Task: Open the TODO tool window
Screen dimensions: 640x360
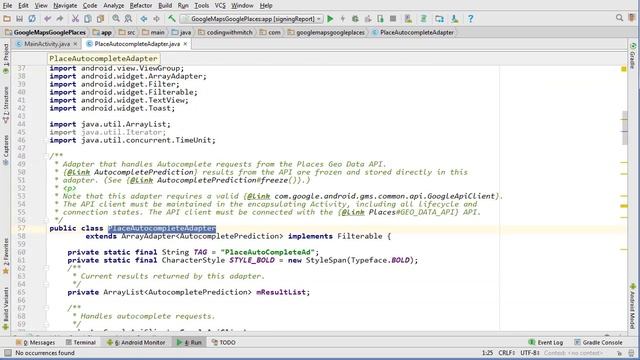Action: (224, 342)
